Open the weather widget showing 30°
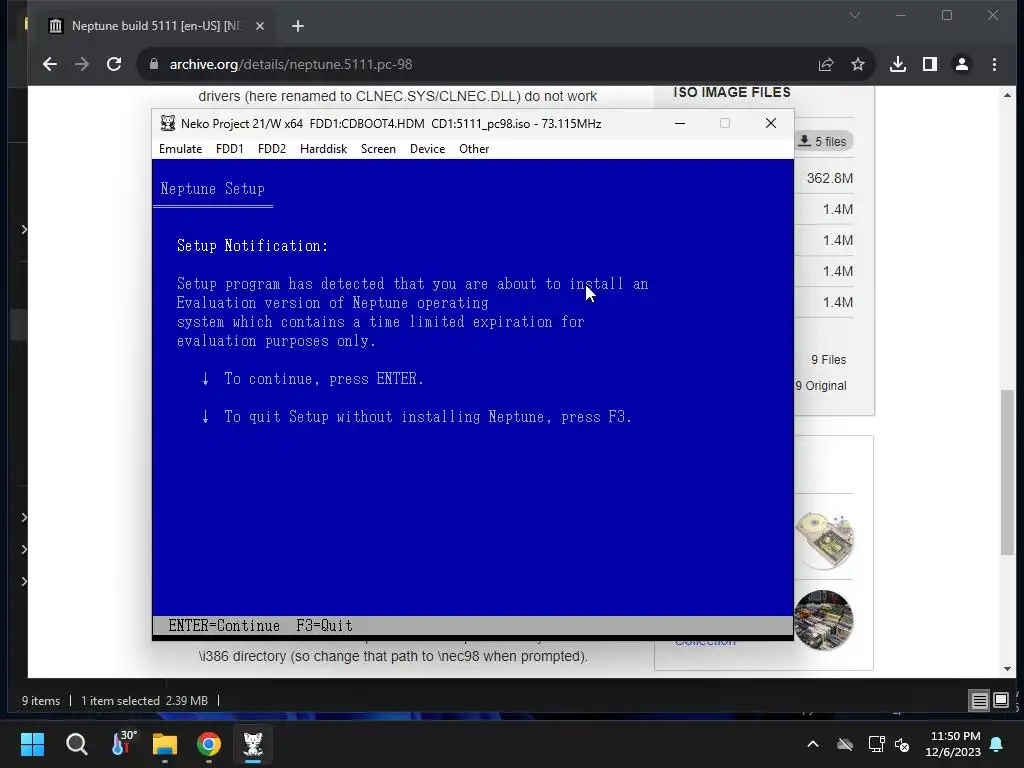Viewport: 1024px width, 768px height. point(123,744)
